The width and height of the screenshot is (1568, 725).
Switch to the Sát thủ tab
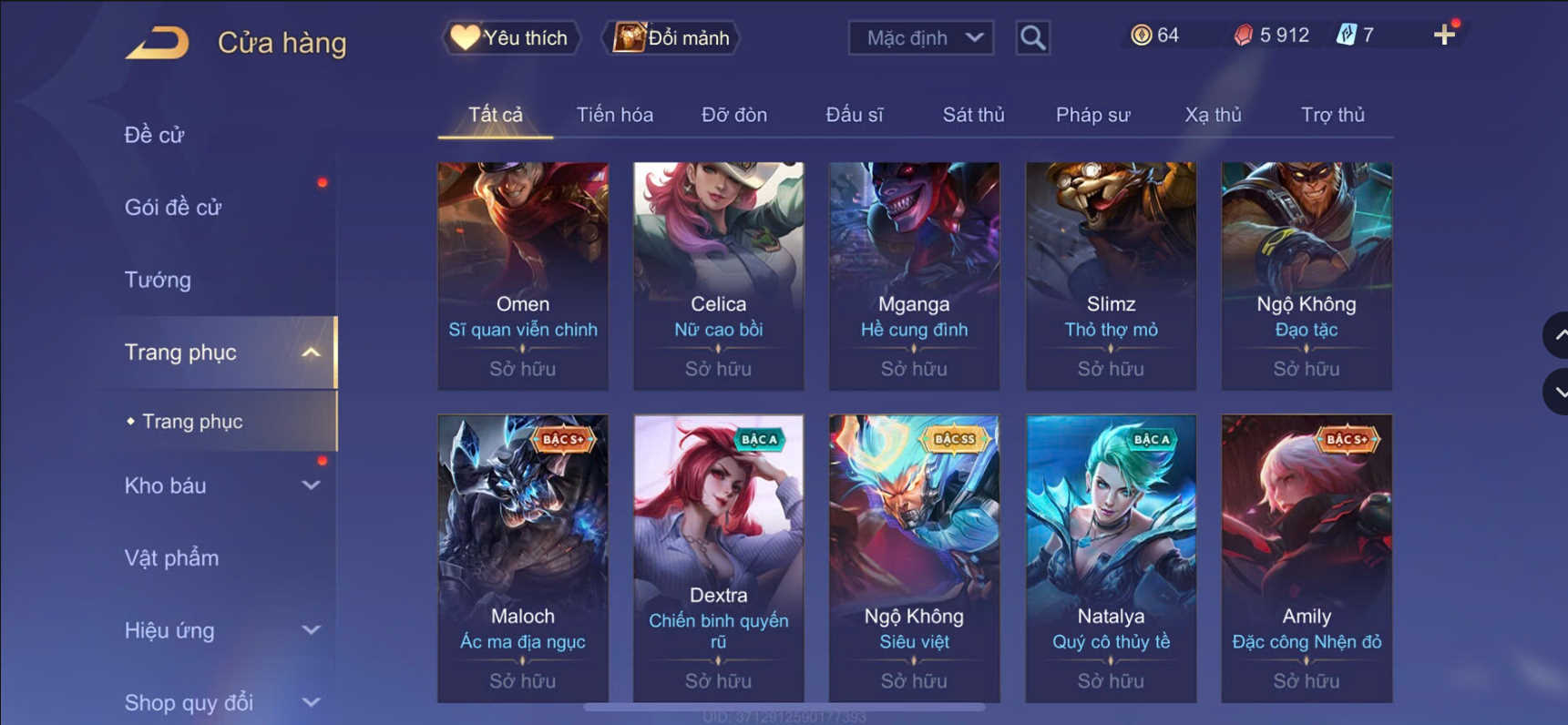(973, 115)
